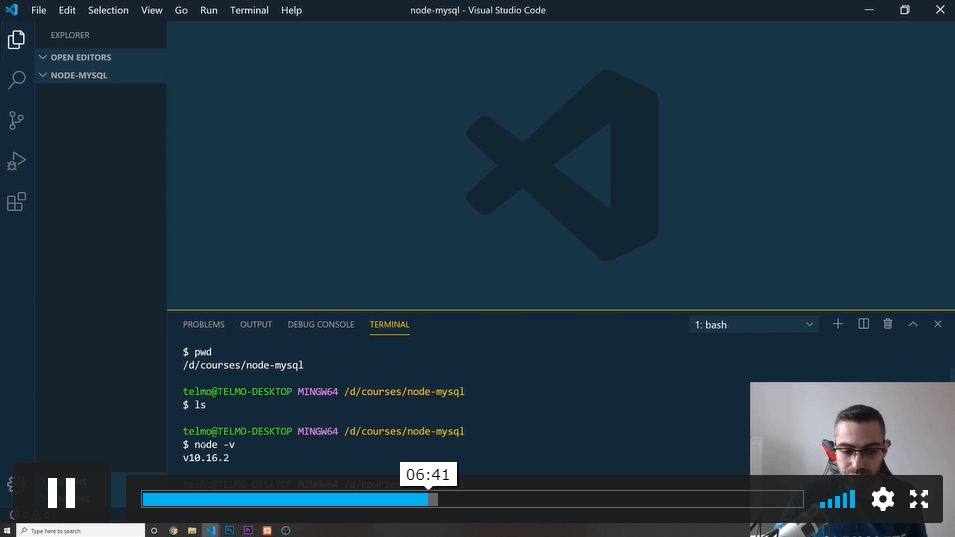Click the "$ node -v" command line

pos(209,444)
